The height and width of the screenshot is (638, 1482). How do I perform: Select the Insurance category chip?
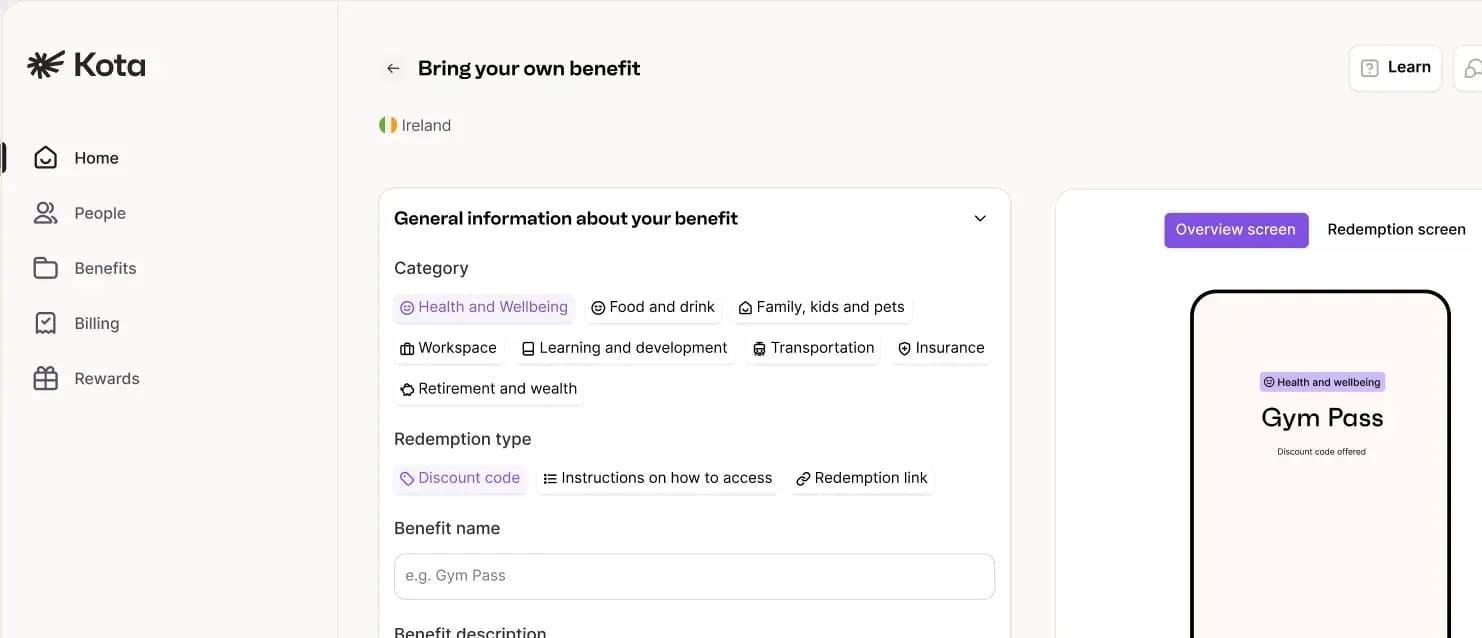(941, 348)
